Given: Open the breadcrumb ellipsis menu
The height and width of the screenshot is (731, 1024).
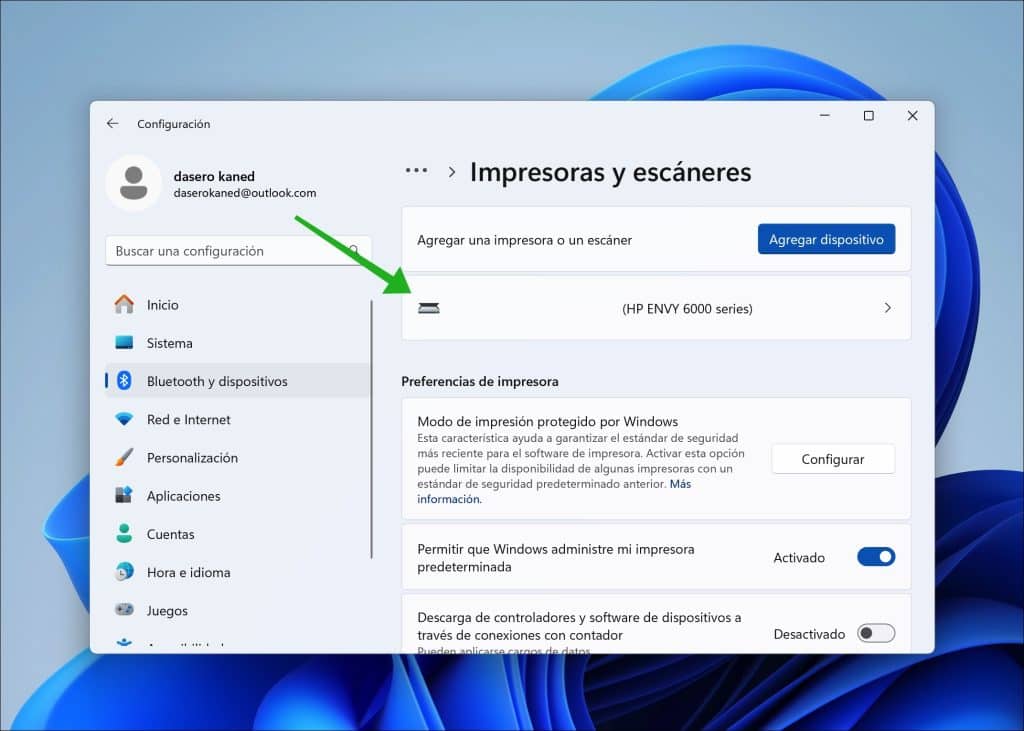Looking at the screenshot, I should tap(417, 171).
